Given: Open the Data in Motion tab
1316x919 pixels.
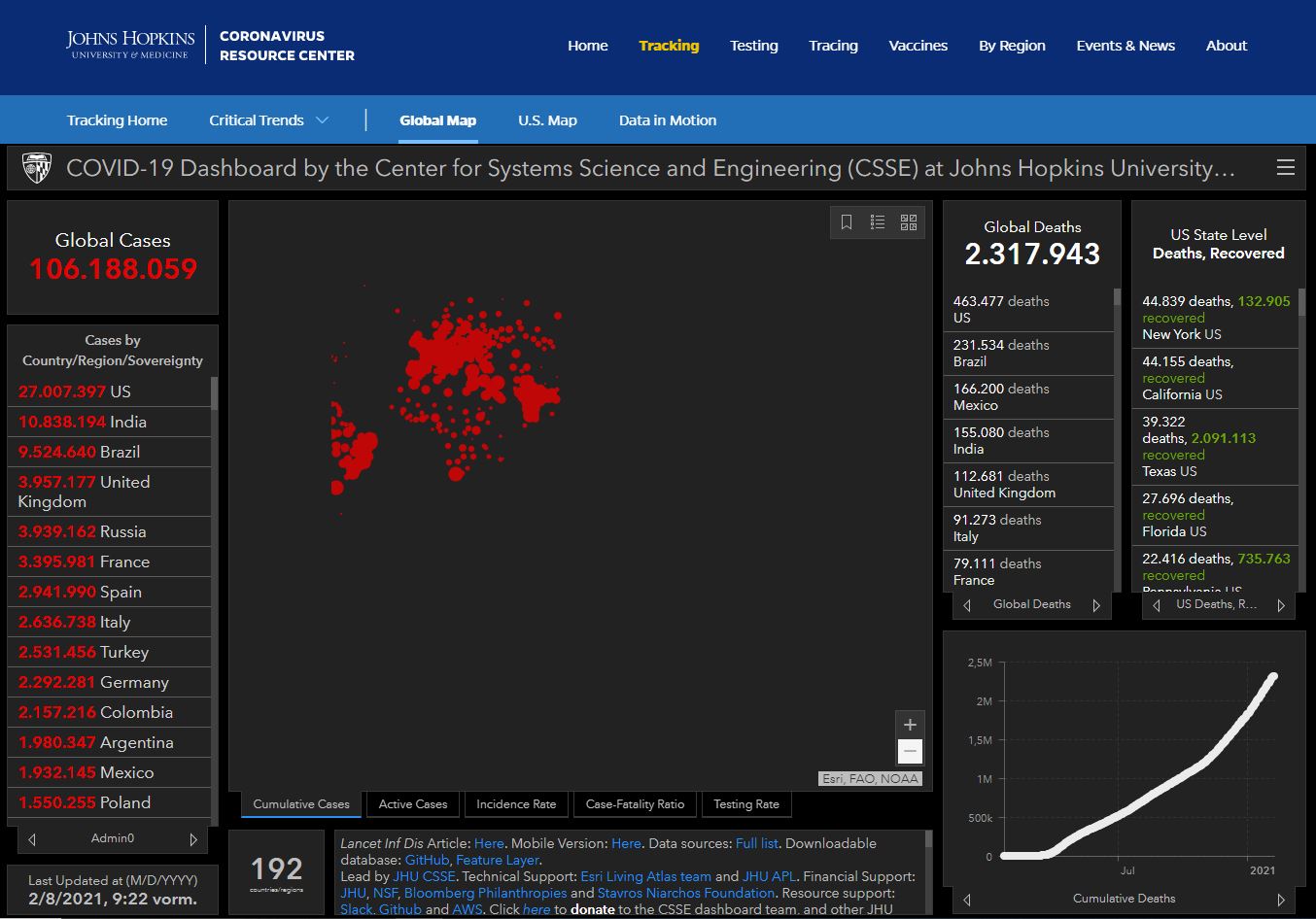Looking at the screenshot, I should (668, 120).
